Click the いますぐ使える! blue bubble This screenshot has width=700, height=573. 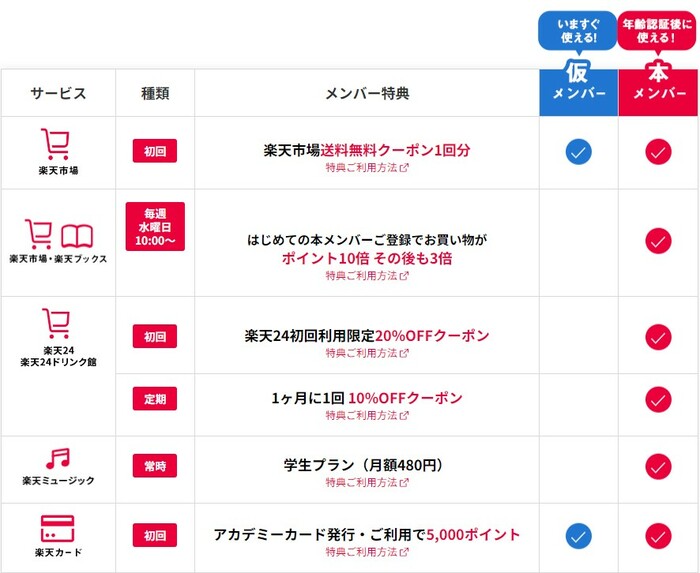[x=579, y=32]
